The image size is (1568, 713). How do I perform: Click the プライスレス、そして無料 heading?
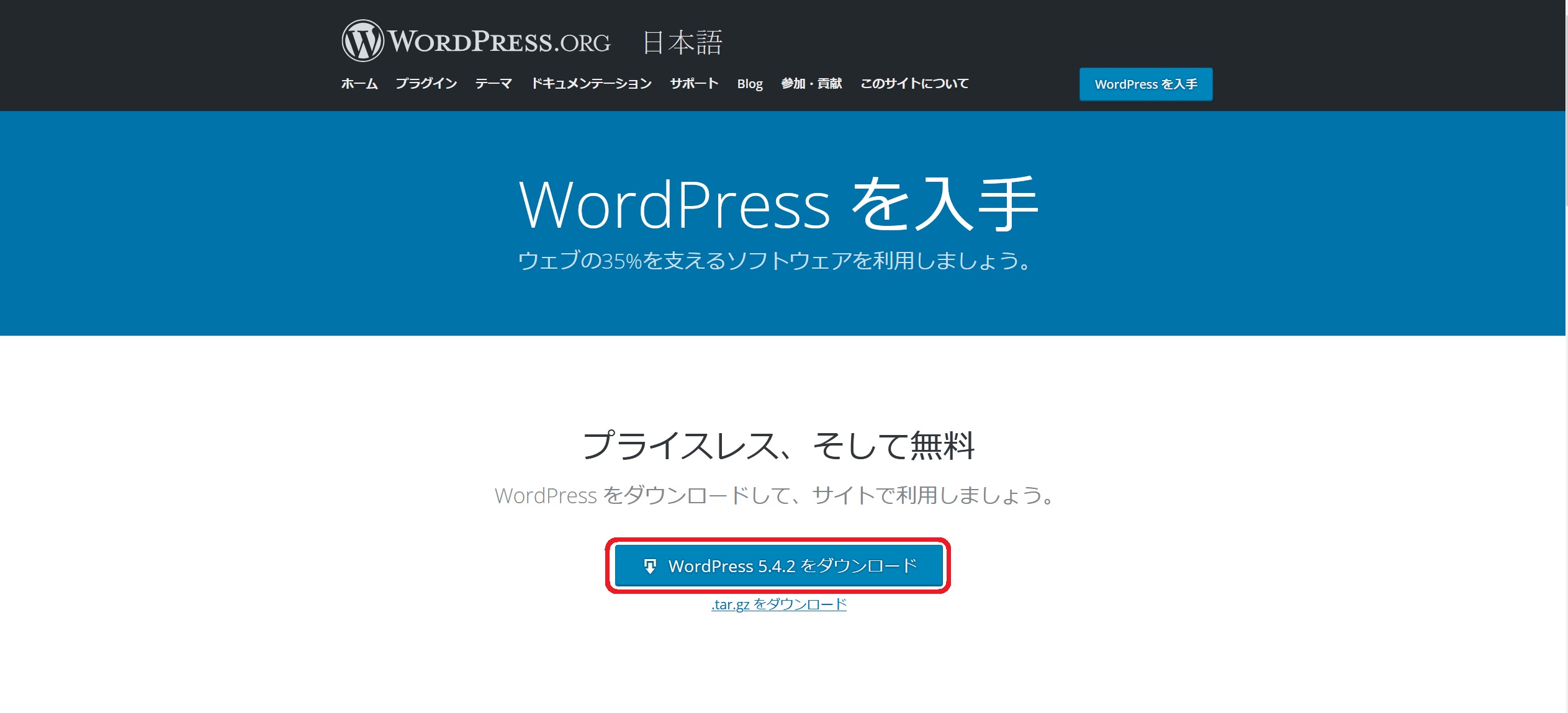(x=779, y=446)
